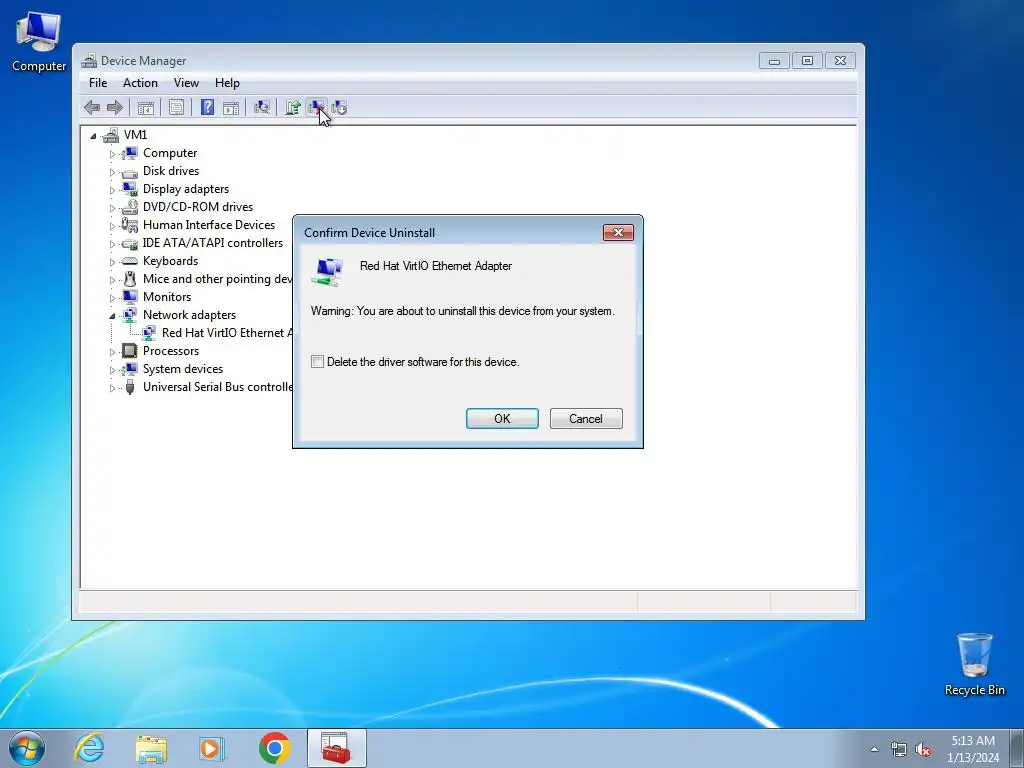Screen dimensions: 1024x768
Task: Select the Processors category icon
Action: pos(129,351)
